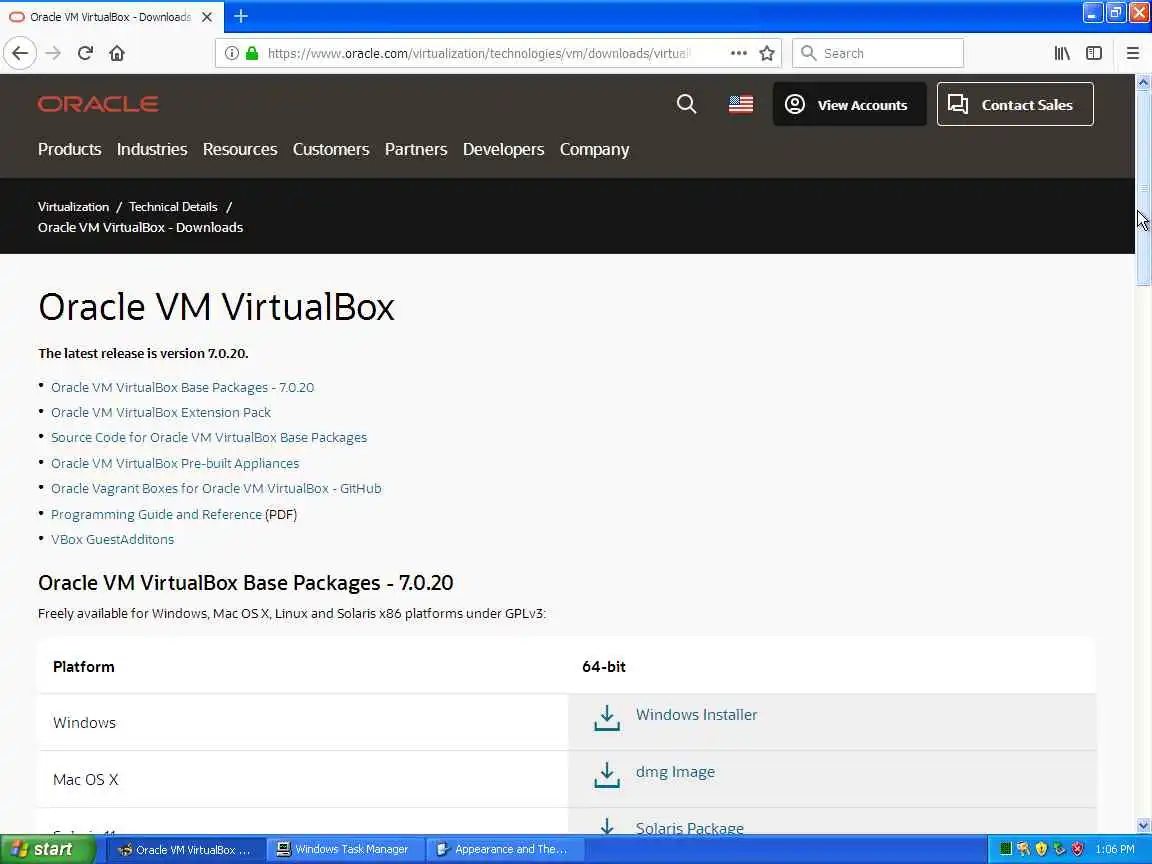Open Oracle site search magnifier

tap(686, 104)
